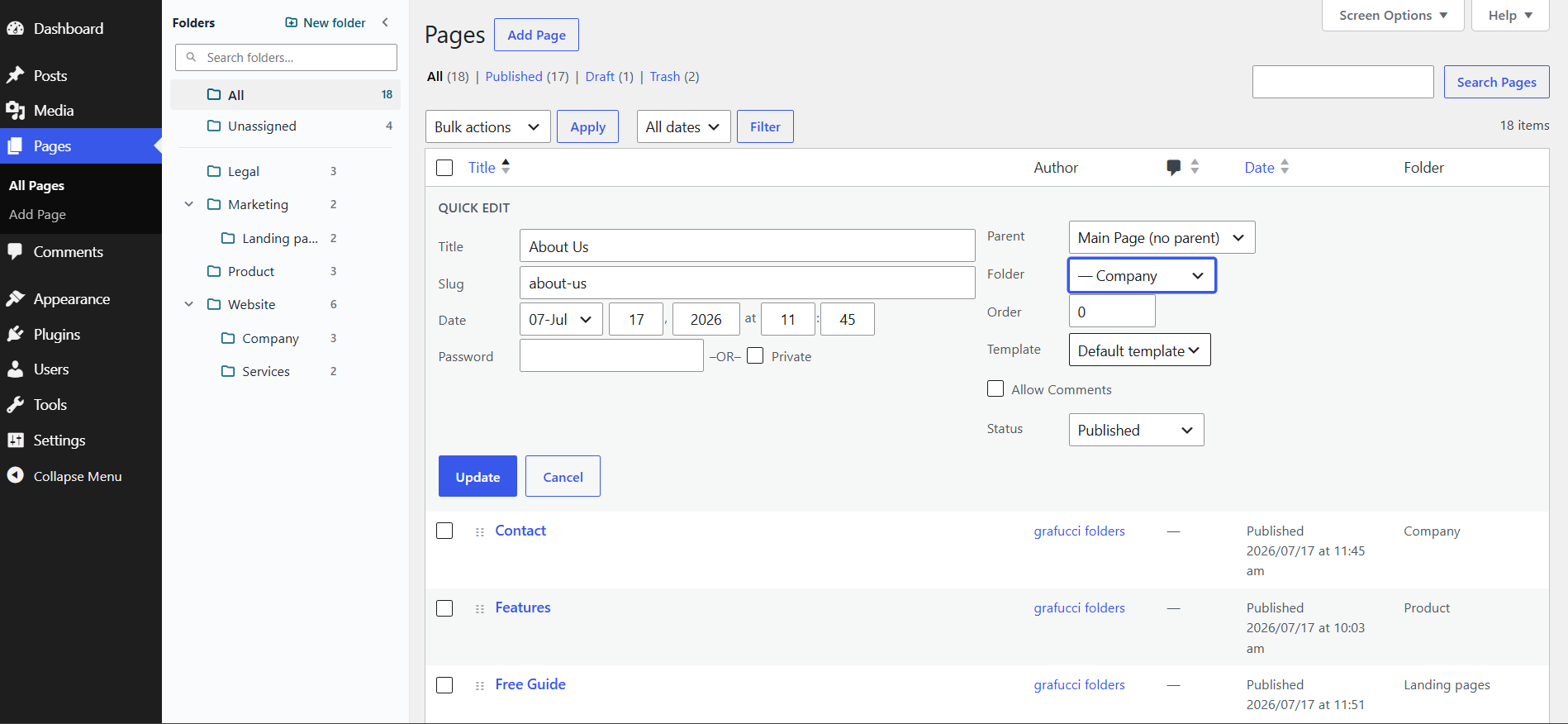Click the Posts pushpin icon
Viewport: 1568px width, 724px height.
[16, 75]
